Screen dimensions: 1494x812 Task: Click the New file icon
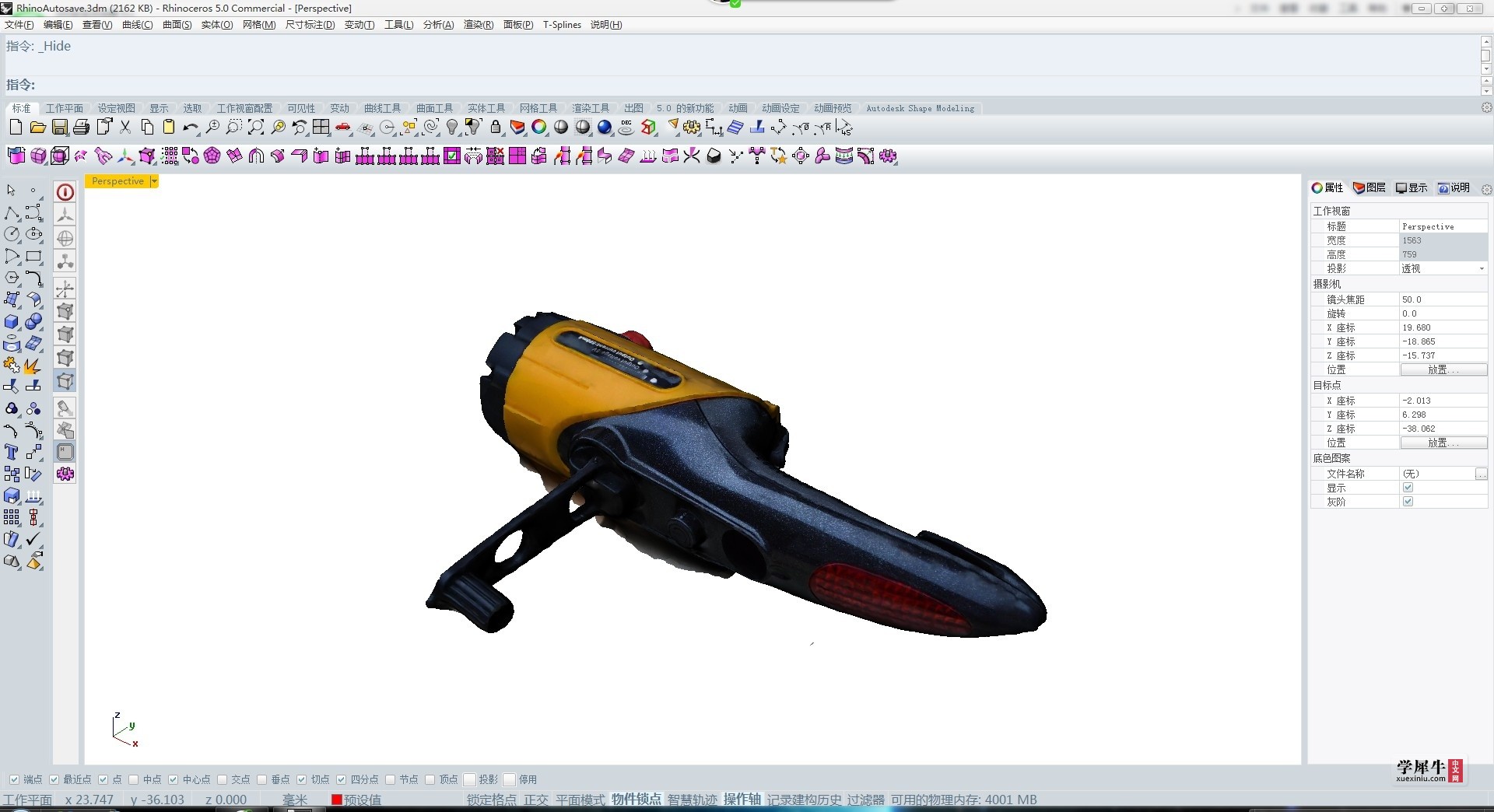pyautogui.click(x=16, y=128)
